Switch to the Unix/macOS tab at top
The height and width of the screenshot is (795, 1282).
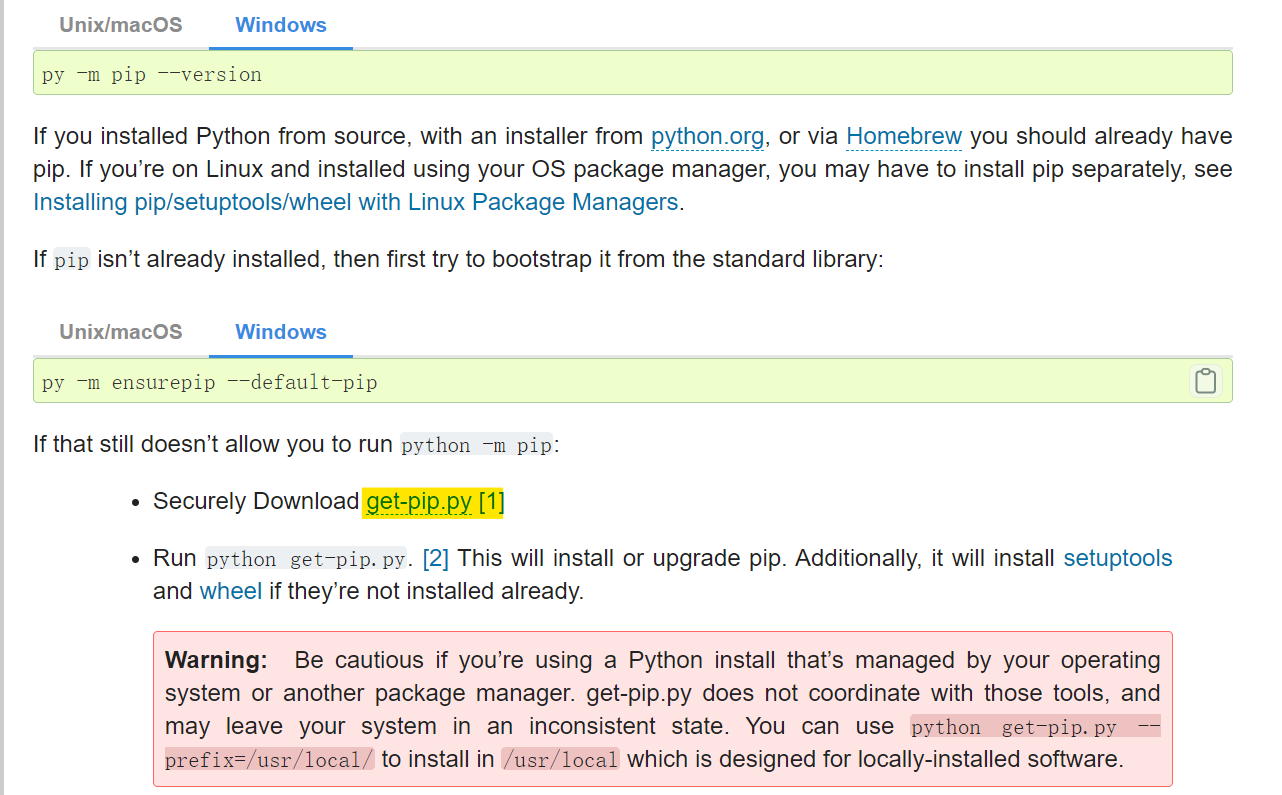[x=120, y=25]
